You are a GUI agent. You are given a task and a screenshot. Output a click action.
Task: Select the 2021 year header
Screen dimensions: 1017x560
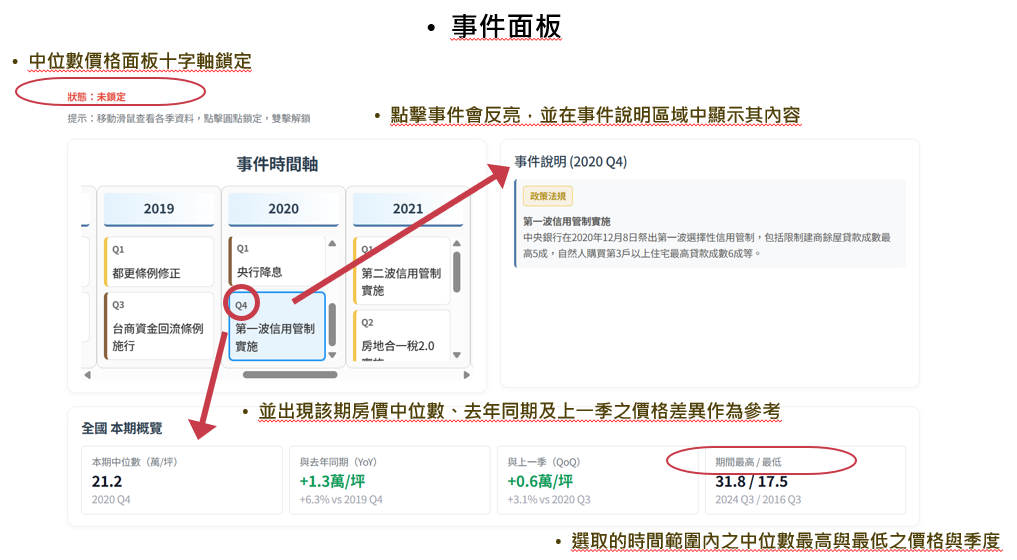point(408,209)
